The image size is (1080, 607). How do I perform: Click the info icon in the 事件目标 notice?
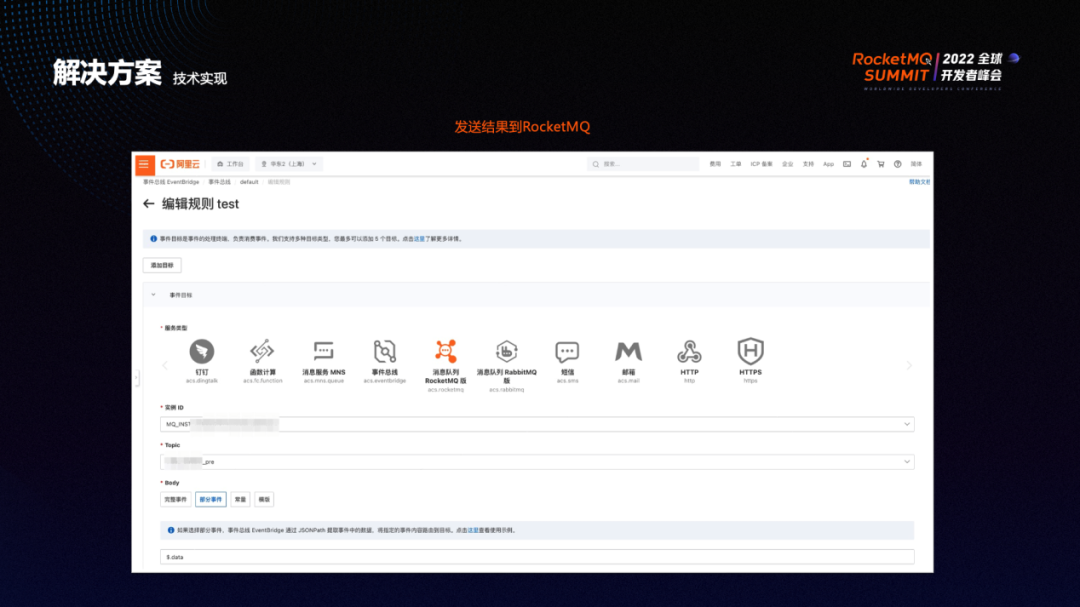point(154,239)
